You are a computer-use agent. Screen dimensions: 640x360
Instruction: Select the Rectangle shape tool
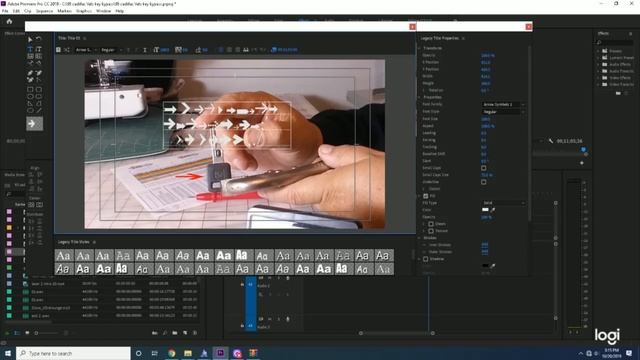30,89
